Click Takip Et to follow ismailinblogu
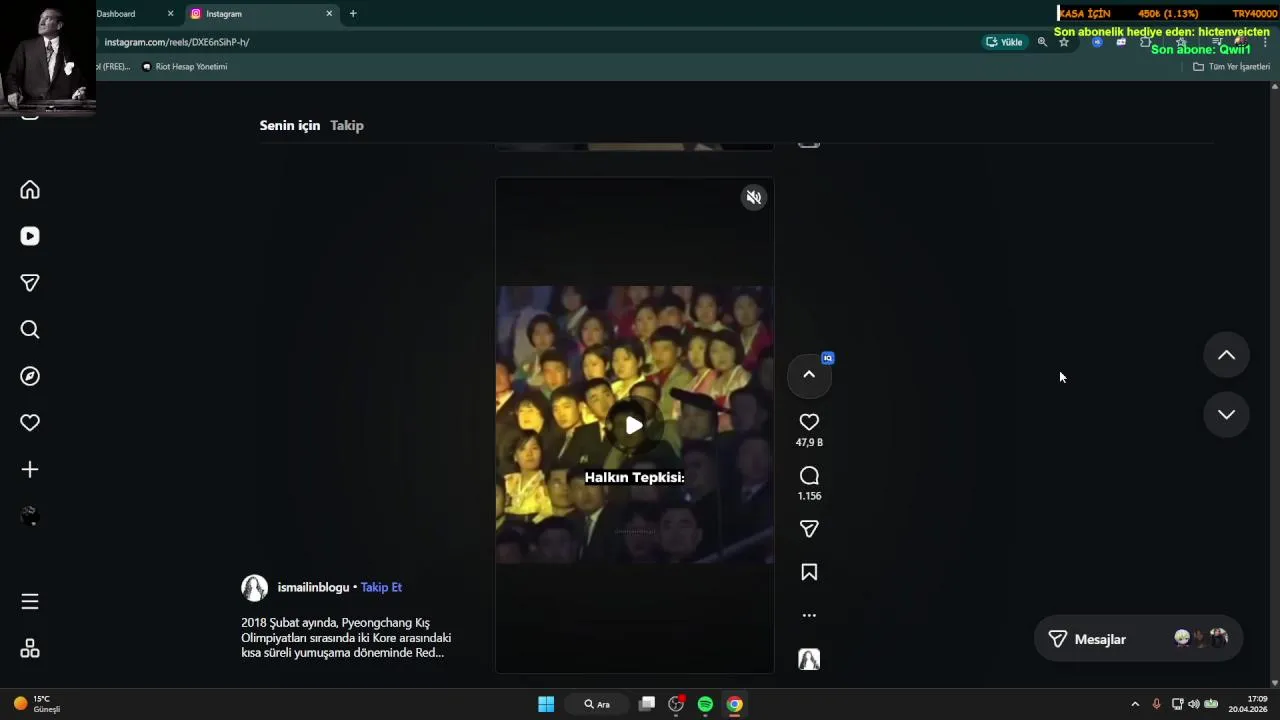Image resolution: width=1280 pixels, height=720 pixels. [x=381, y=587]
